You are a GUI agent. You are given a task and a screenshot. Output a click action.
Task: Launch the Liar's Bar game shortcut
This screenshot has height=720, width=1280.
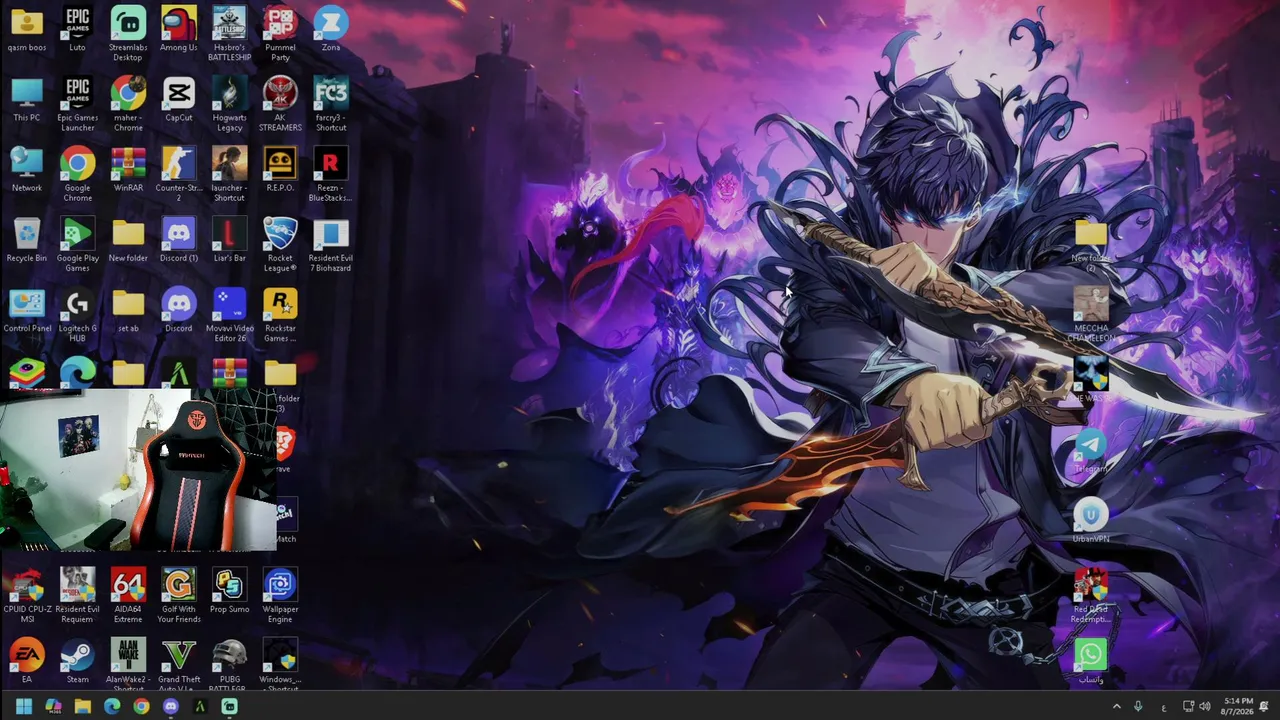tap(229, 240)
